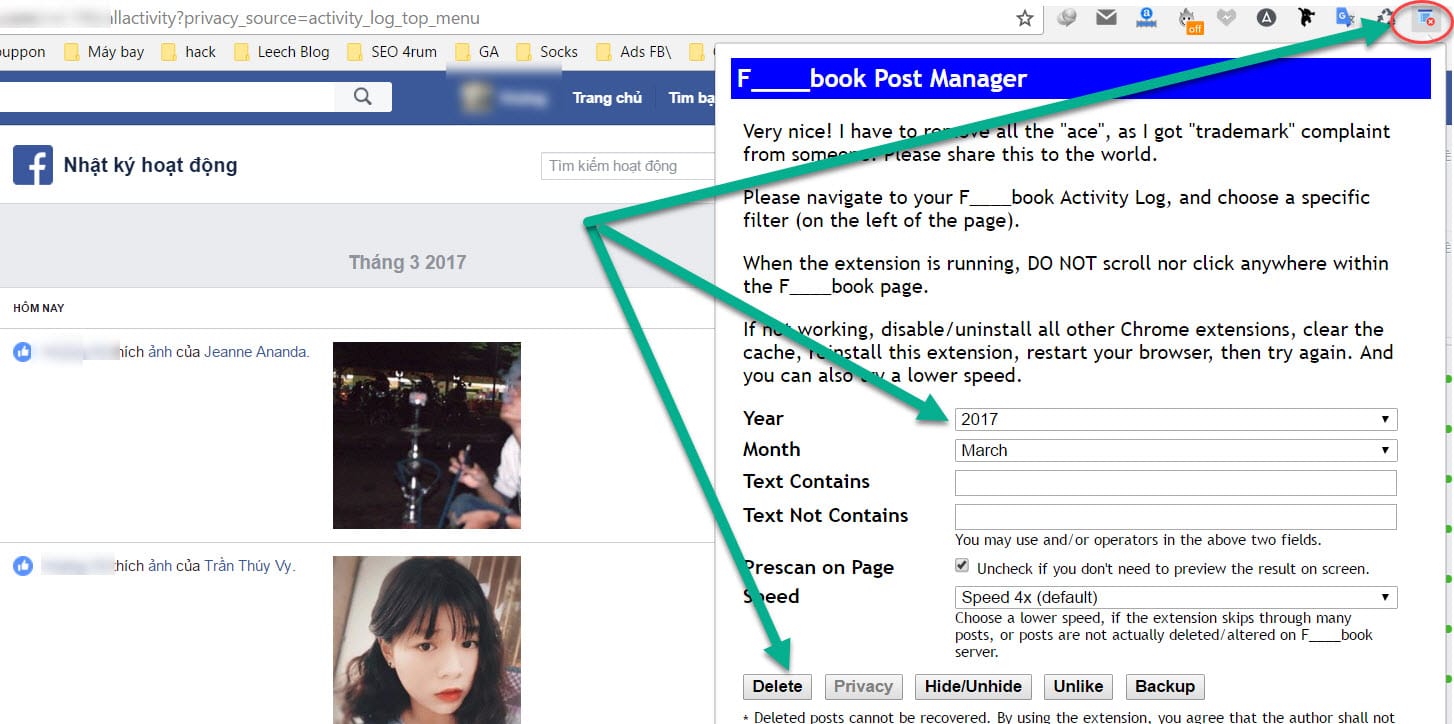Click the Facebook top search field

pos(167,97)
